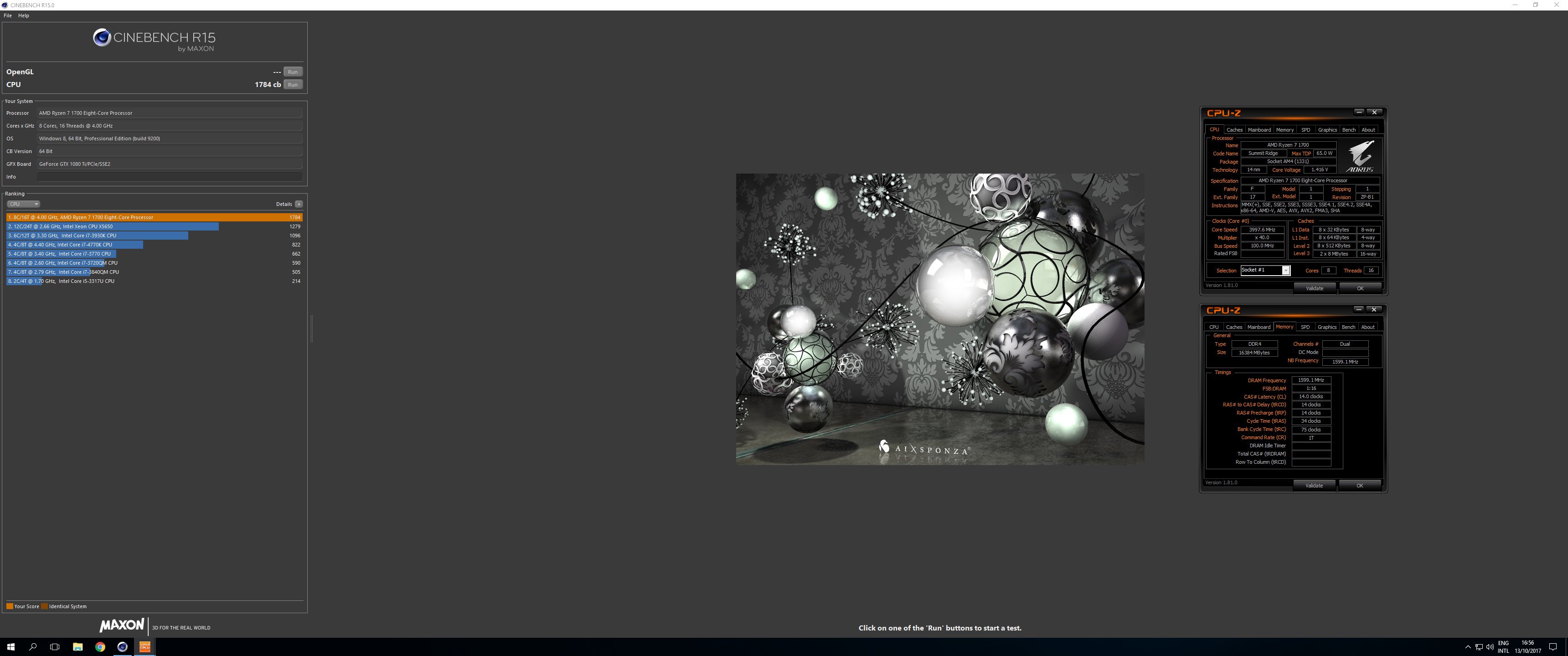Open the Windows Start menu
Viewport: 1568px width, 656px height.
[x=10, y=647]
